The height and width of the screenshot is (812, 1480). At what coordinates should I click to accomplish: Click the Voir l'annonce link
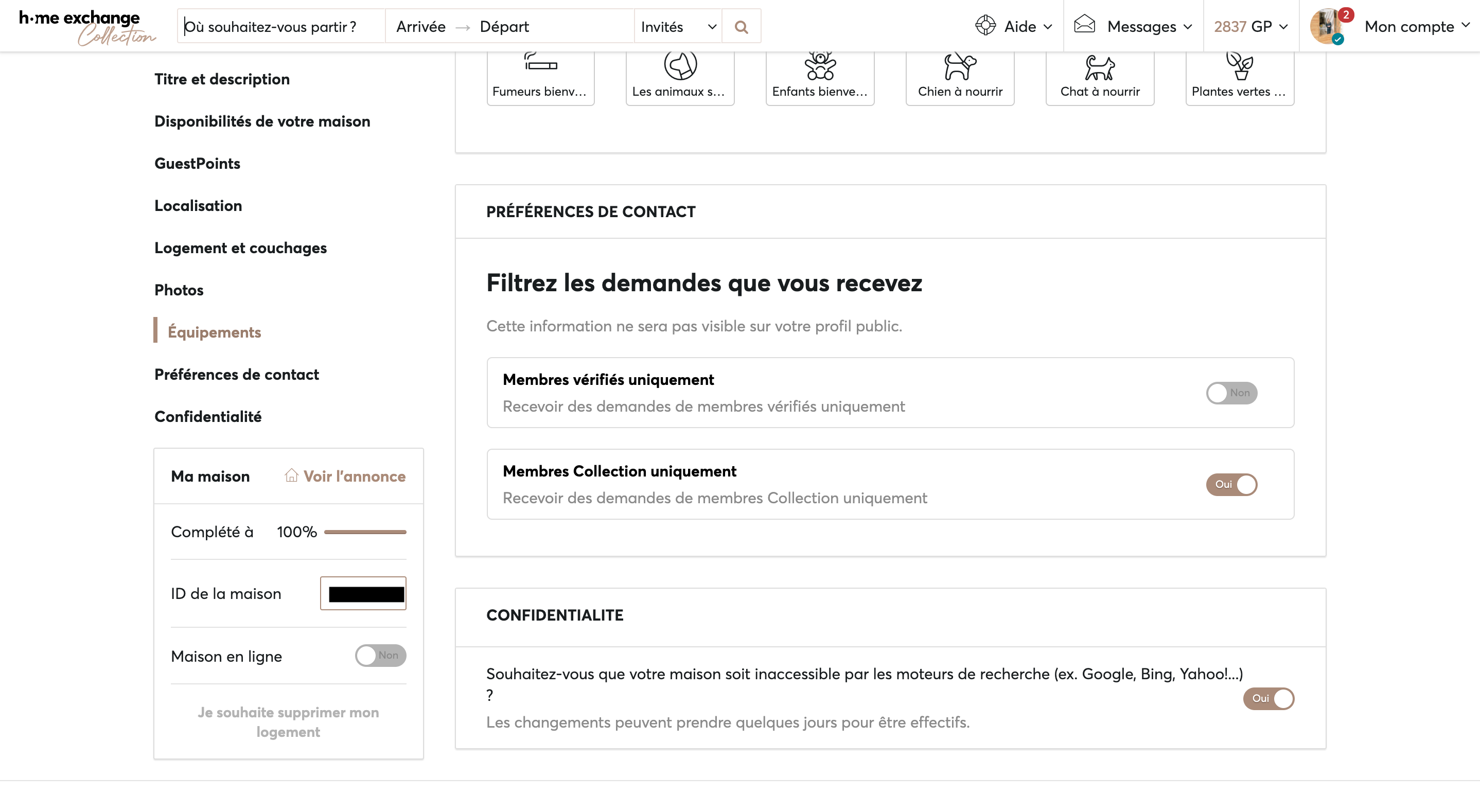345,476
